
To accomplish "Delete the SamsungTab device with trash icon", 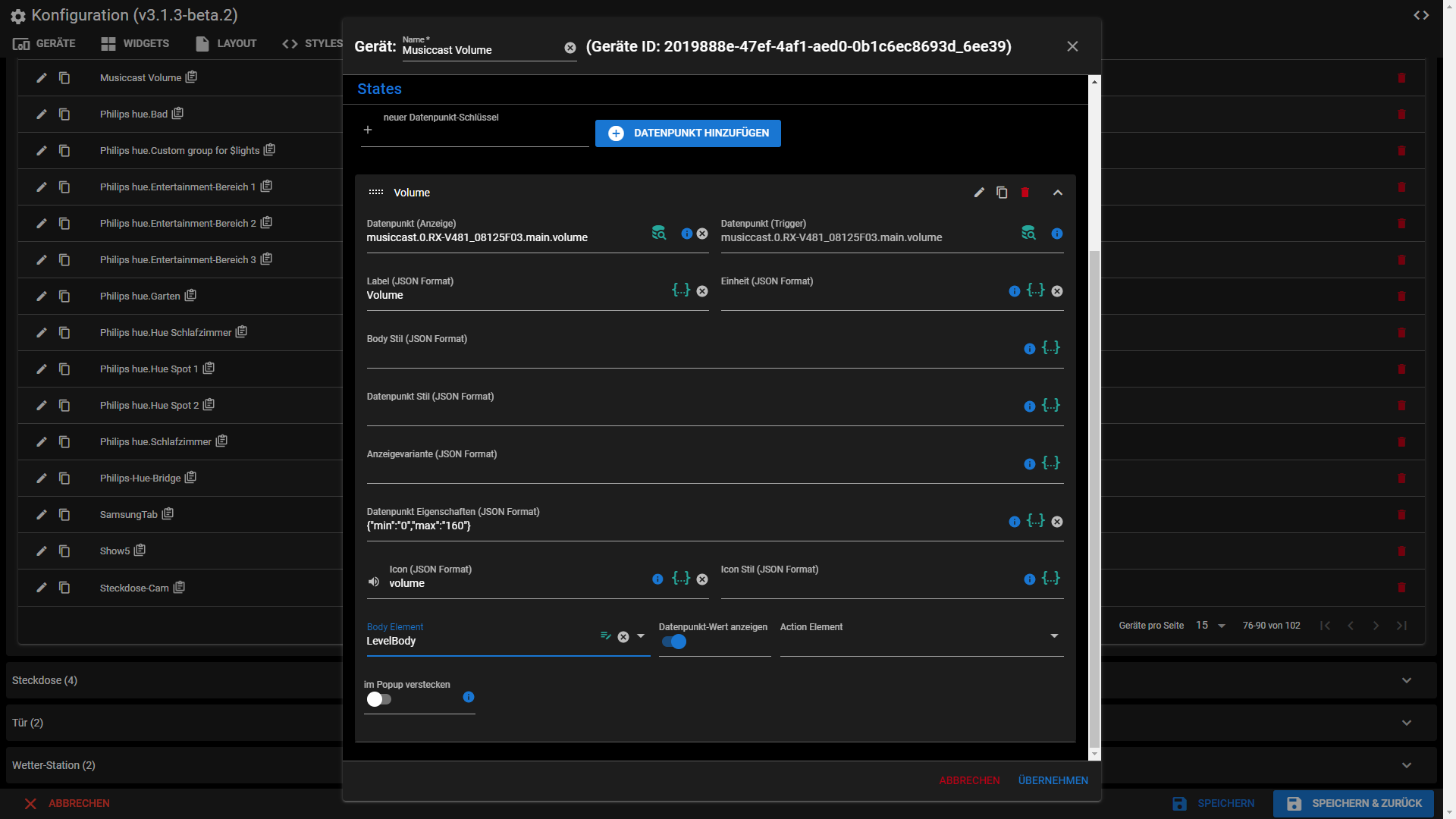I will pos(1401,515).
